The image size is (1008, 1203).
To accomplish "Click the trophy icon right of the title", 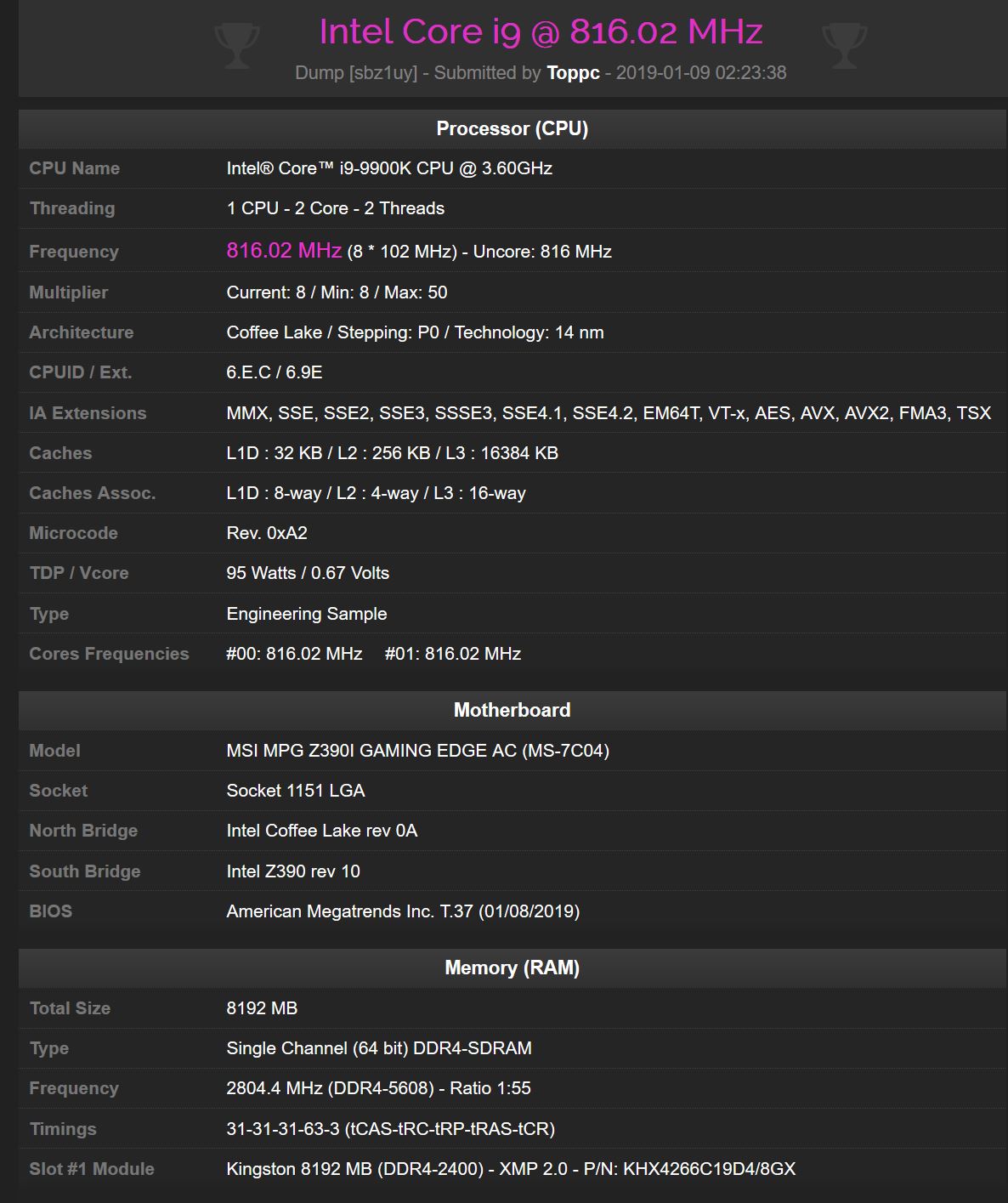I will [845, 45].
